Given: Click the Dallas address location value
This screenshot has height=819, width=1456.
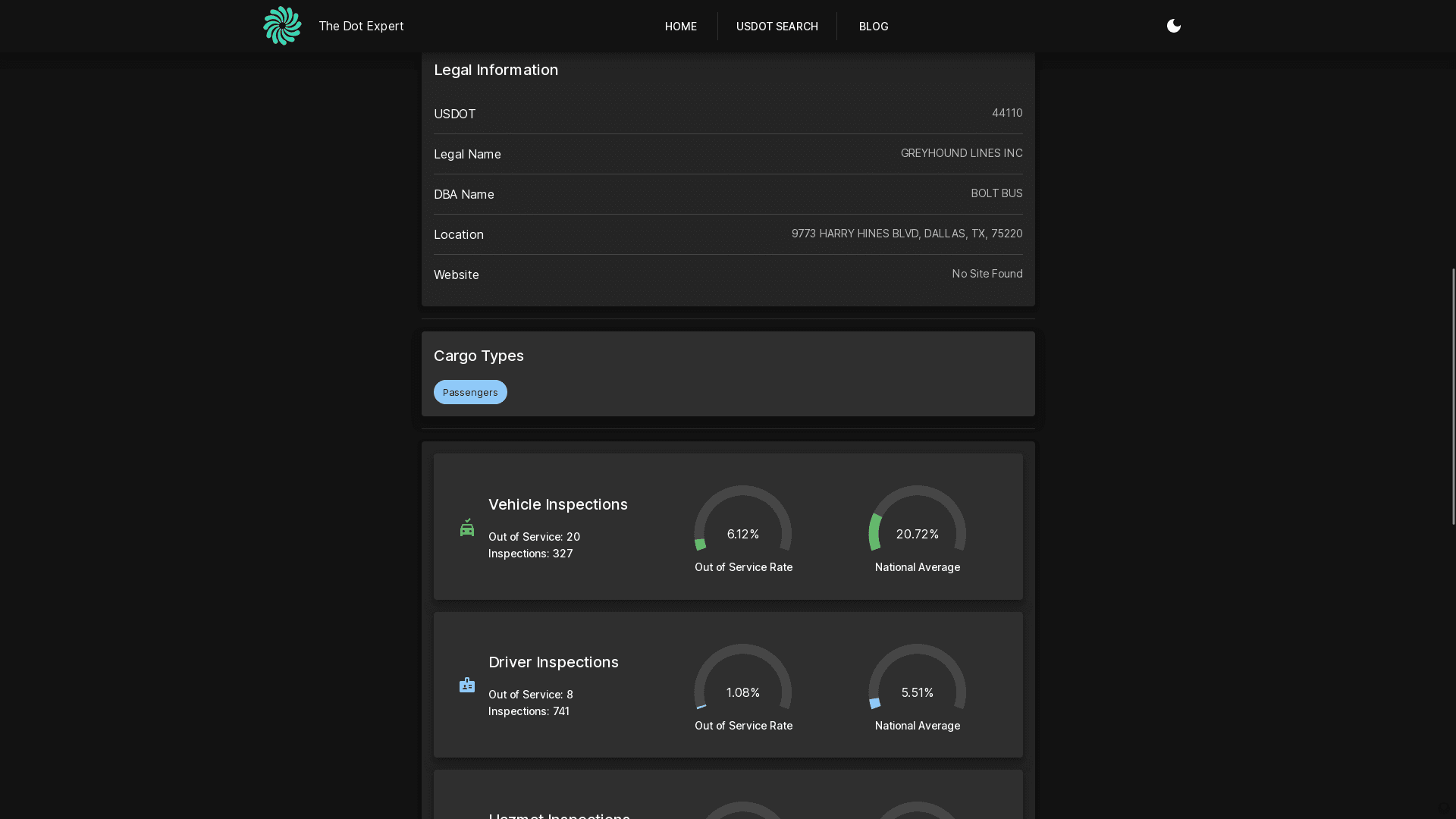Looking at the screenshot, I should point(906,234).
